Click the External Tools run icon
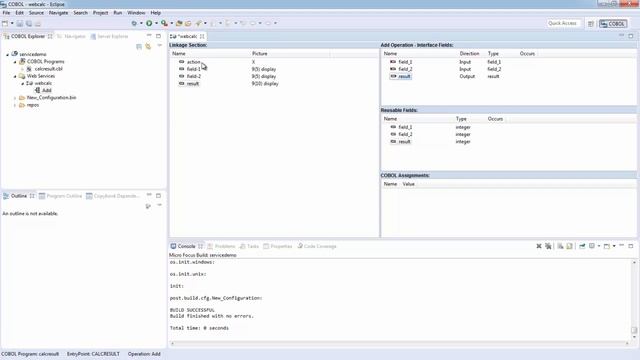 coord(164,23)
